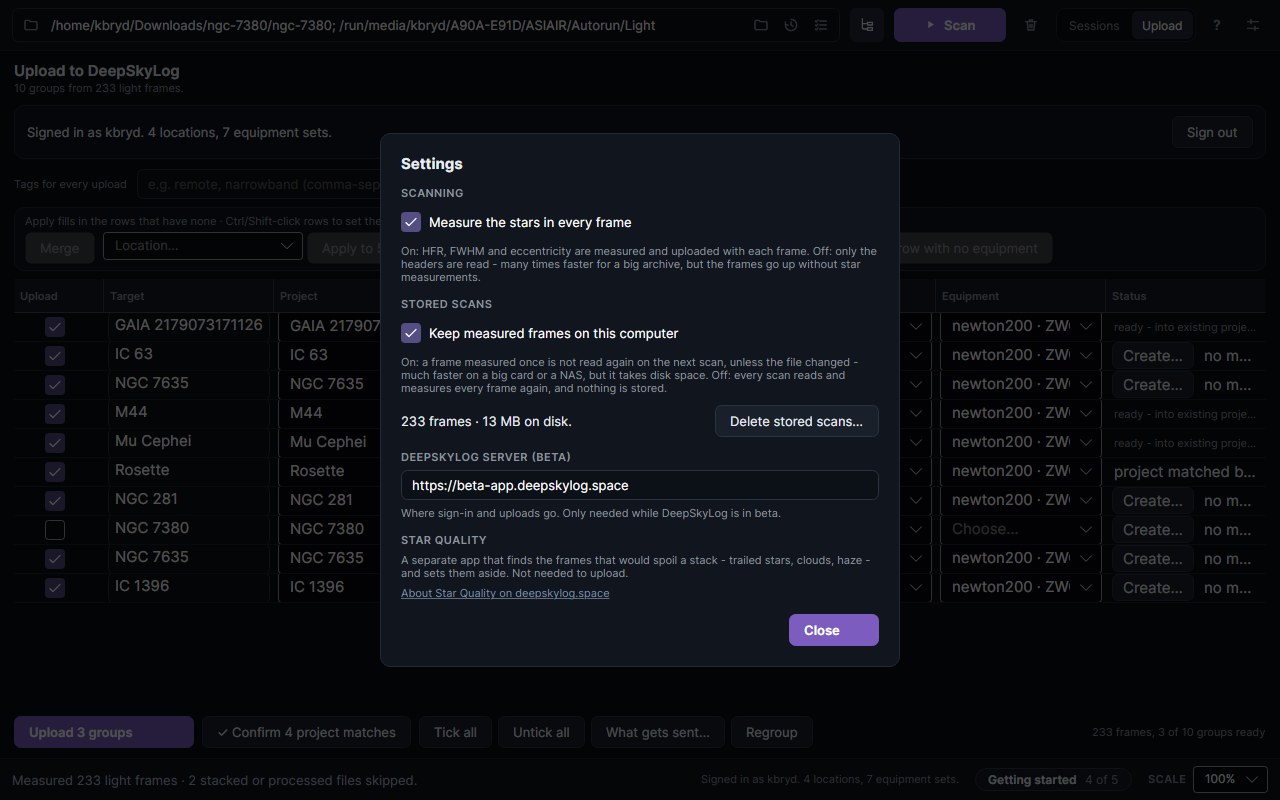Open equipment dropdown in GAIA 2179073171126 row
Viewport: 1280px width, 800px height.
coord(1021,326)
